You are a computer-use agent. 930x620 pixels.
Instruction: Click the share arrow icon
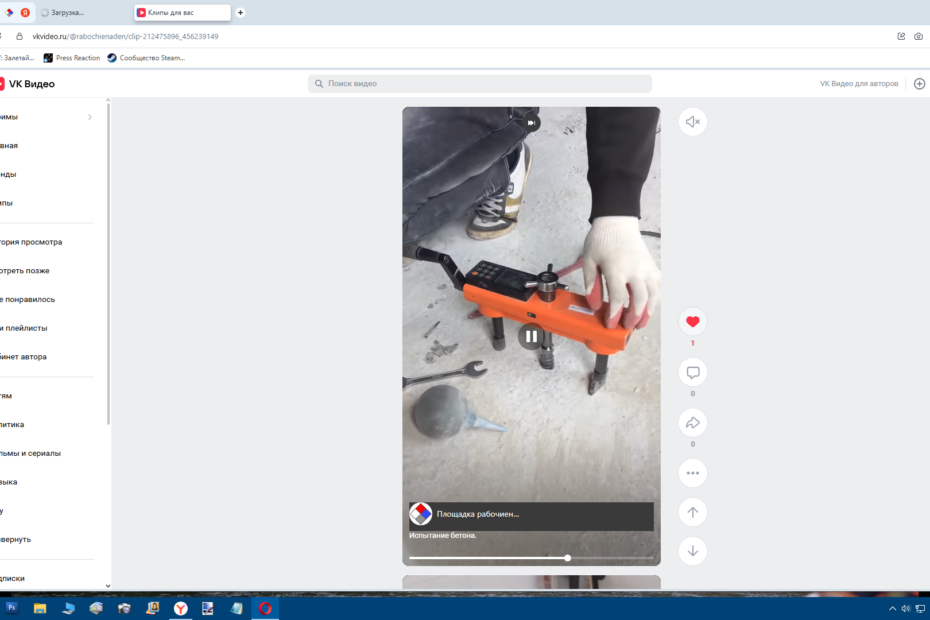[x=692, y=422]
